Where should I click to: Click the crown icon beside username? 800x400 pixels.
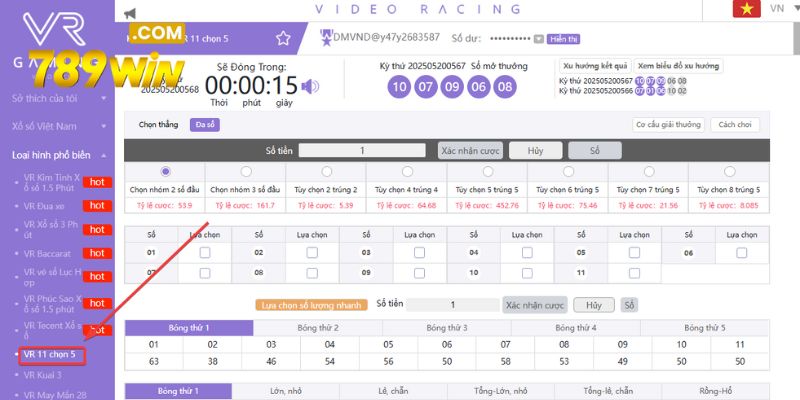point(326,38)
